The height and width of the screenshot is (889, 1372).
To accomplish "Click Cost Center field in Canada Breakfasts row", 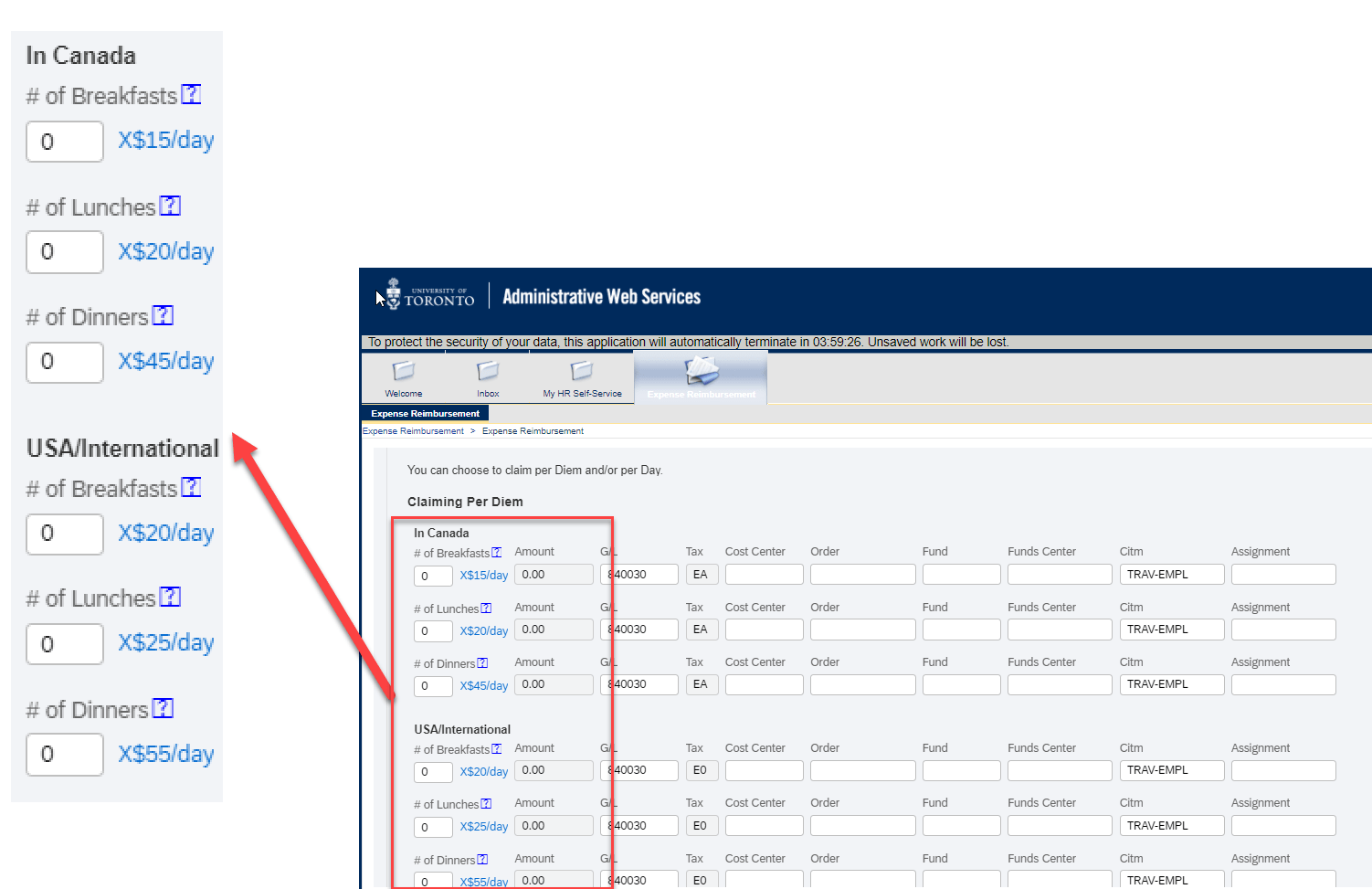I will [x=765, y=575].
